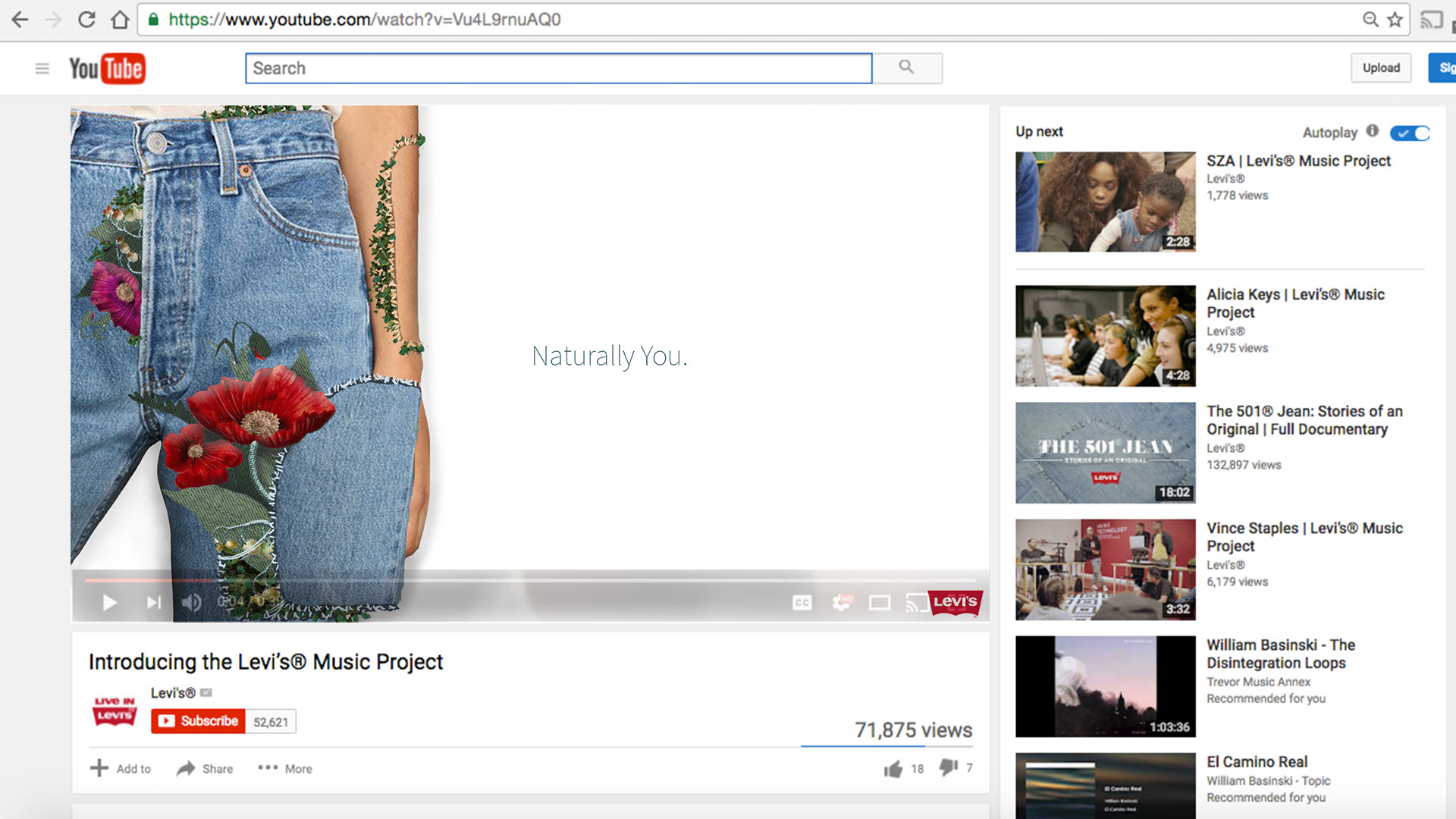This screenshot has width=1456, height=819.
Task: Click the 71,875 views text
Action: pyautogui.click(x=913, y=730)
